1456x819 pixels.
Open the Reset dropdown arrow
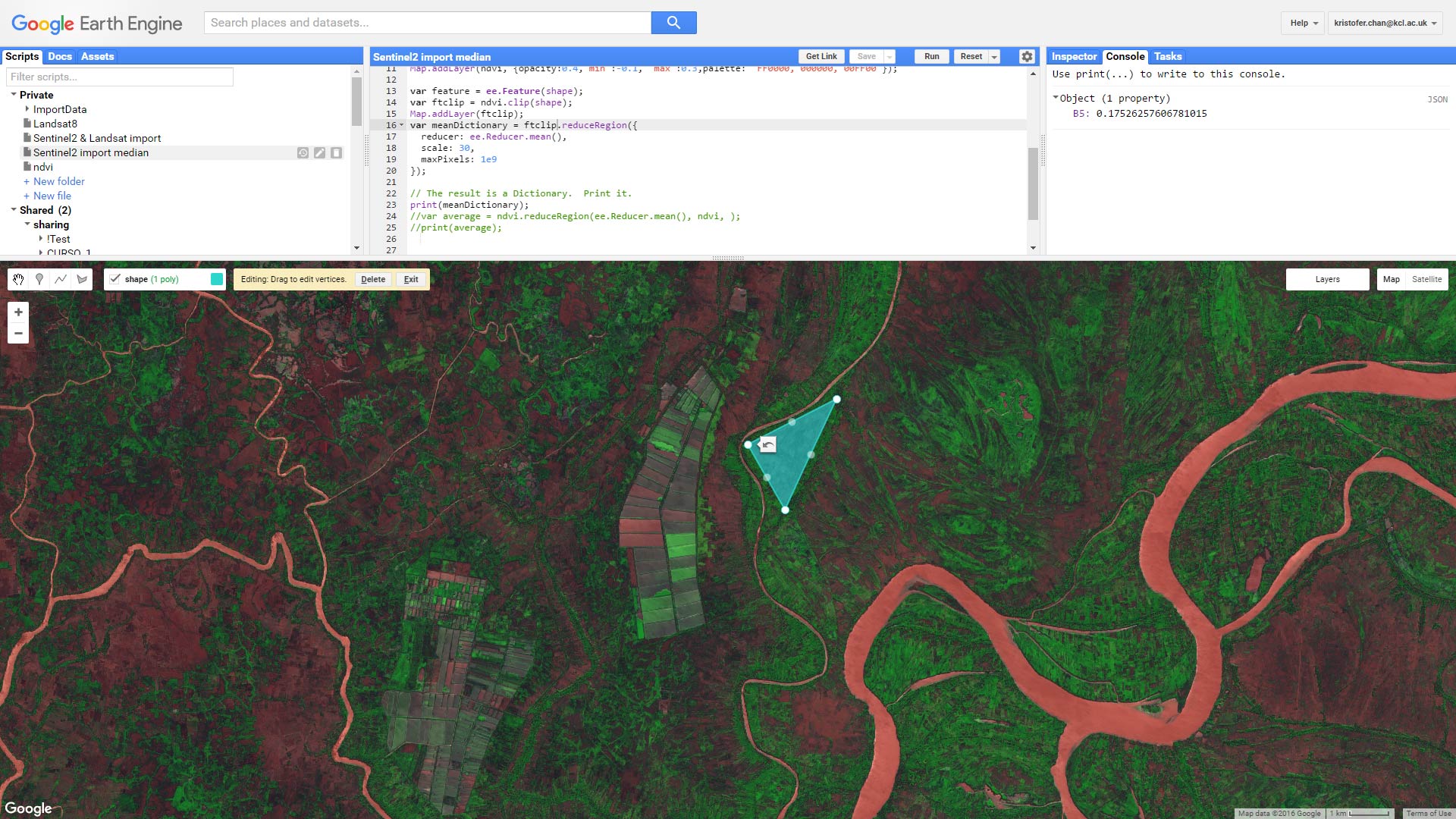click(x=994, y=56)
